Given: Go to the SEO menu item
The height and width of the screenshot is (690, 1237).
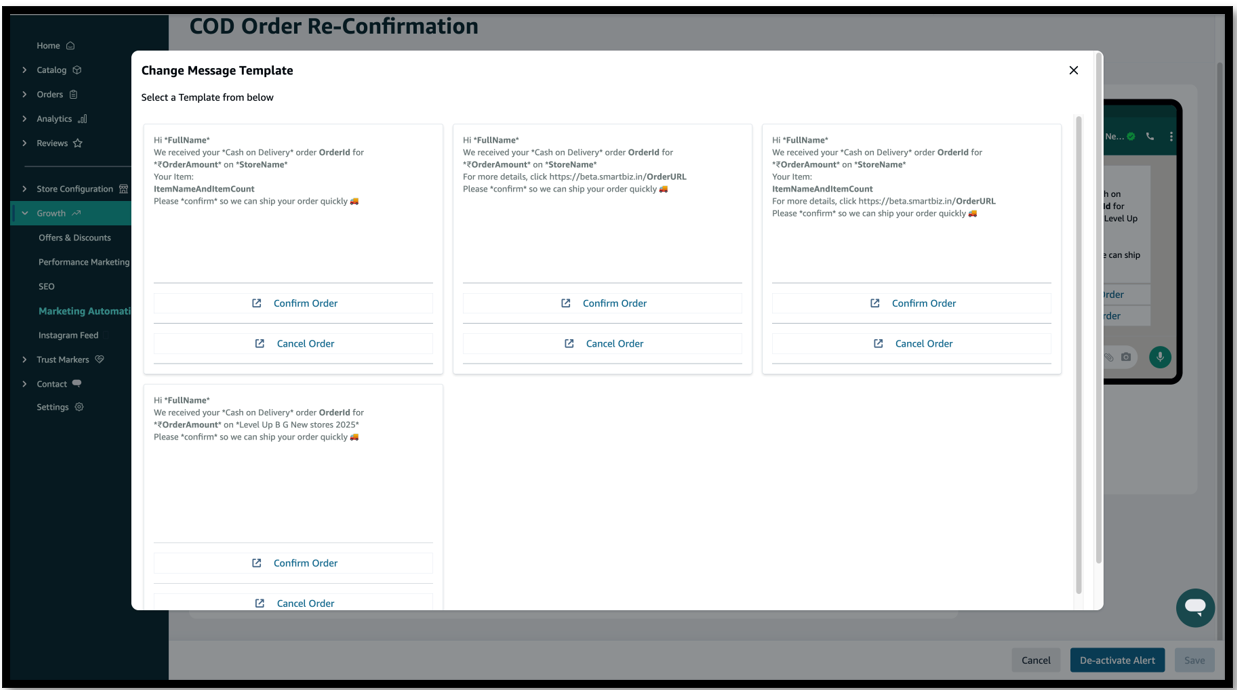Looking at the screenshot, I should click(46, 286).
